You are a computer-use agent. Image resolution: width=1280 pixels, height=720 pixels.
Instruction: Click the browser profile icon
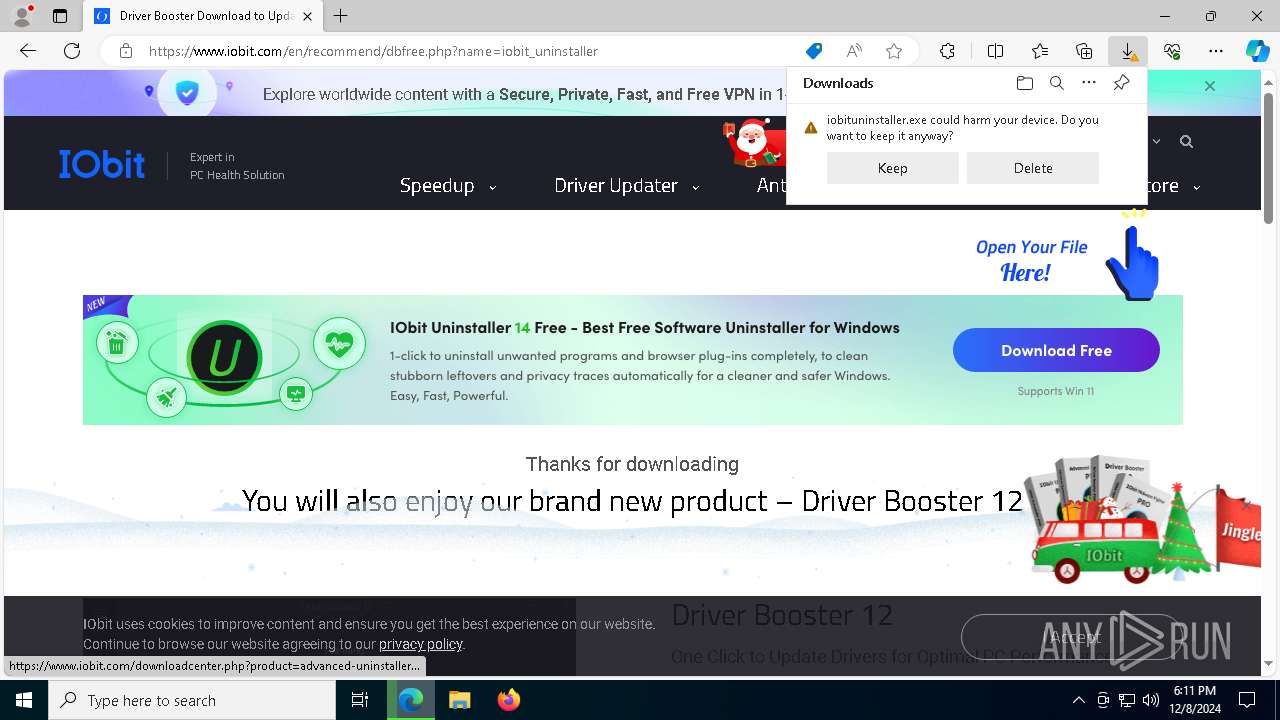(22, 16)
